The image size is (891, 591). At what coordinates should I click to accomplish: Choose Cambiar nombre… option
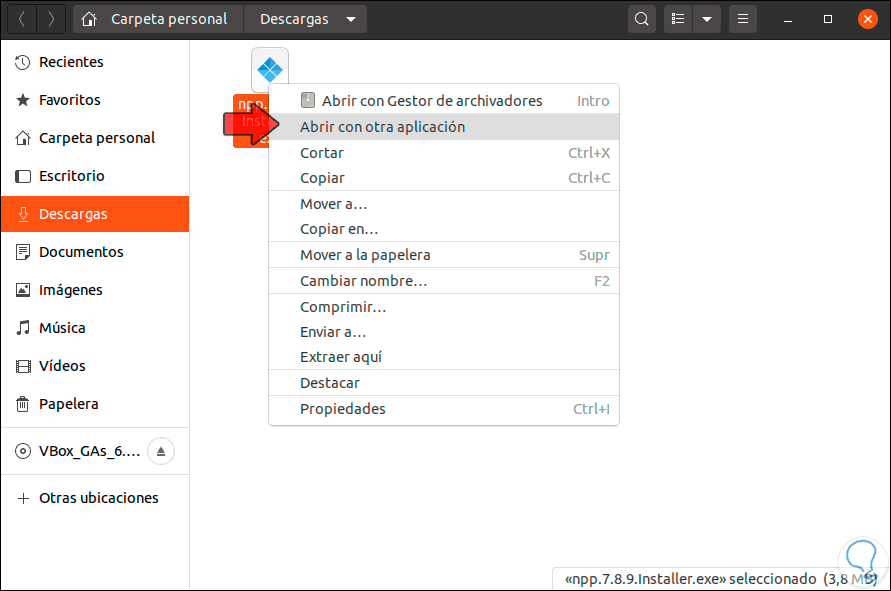pyautogui.click(x=444, y=281)
